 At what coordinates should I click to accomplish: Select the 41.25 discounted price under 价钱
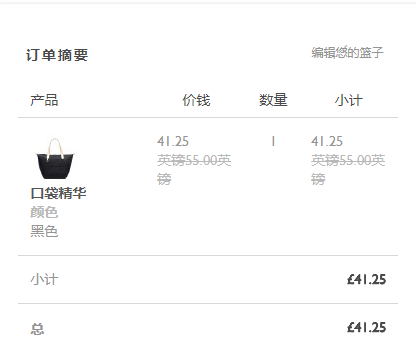coord(173,141)
